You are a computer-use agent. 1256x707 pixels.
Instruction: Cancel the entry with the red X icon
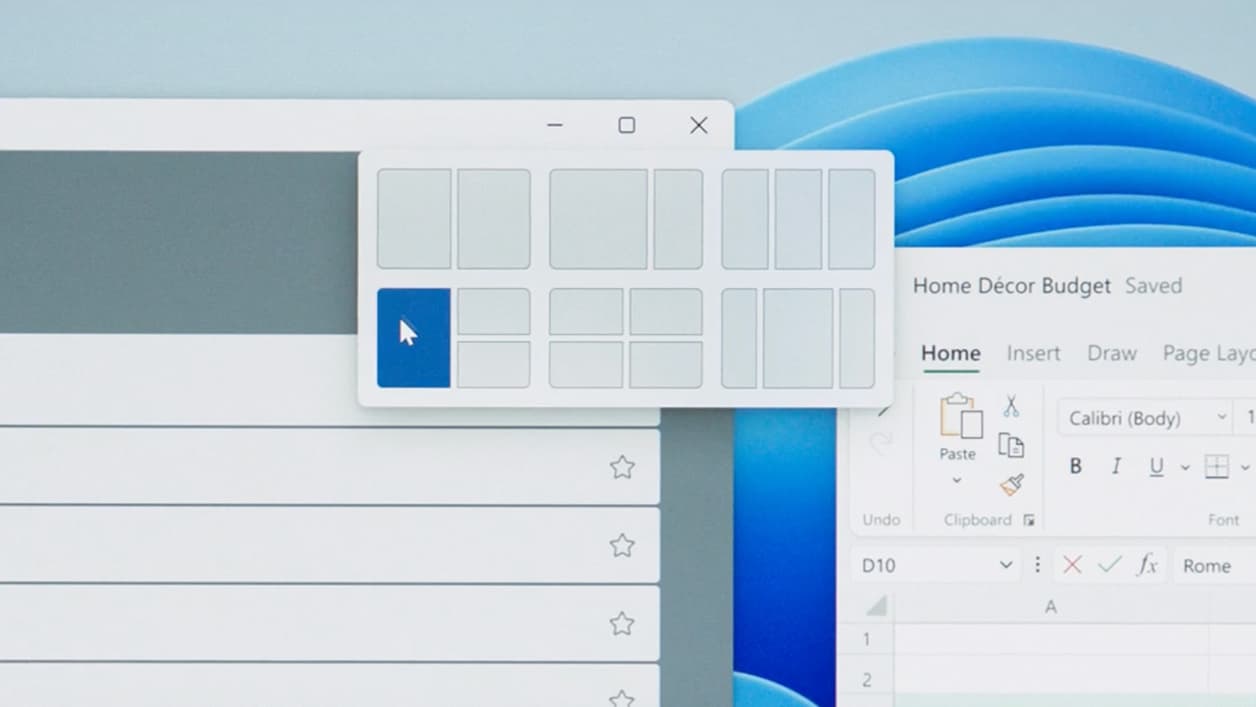1072,565
